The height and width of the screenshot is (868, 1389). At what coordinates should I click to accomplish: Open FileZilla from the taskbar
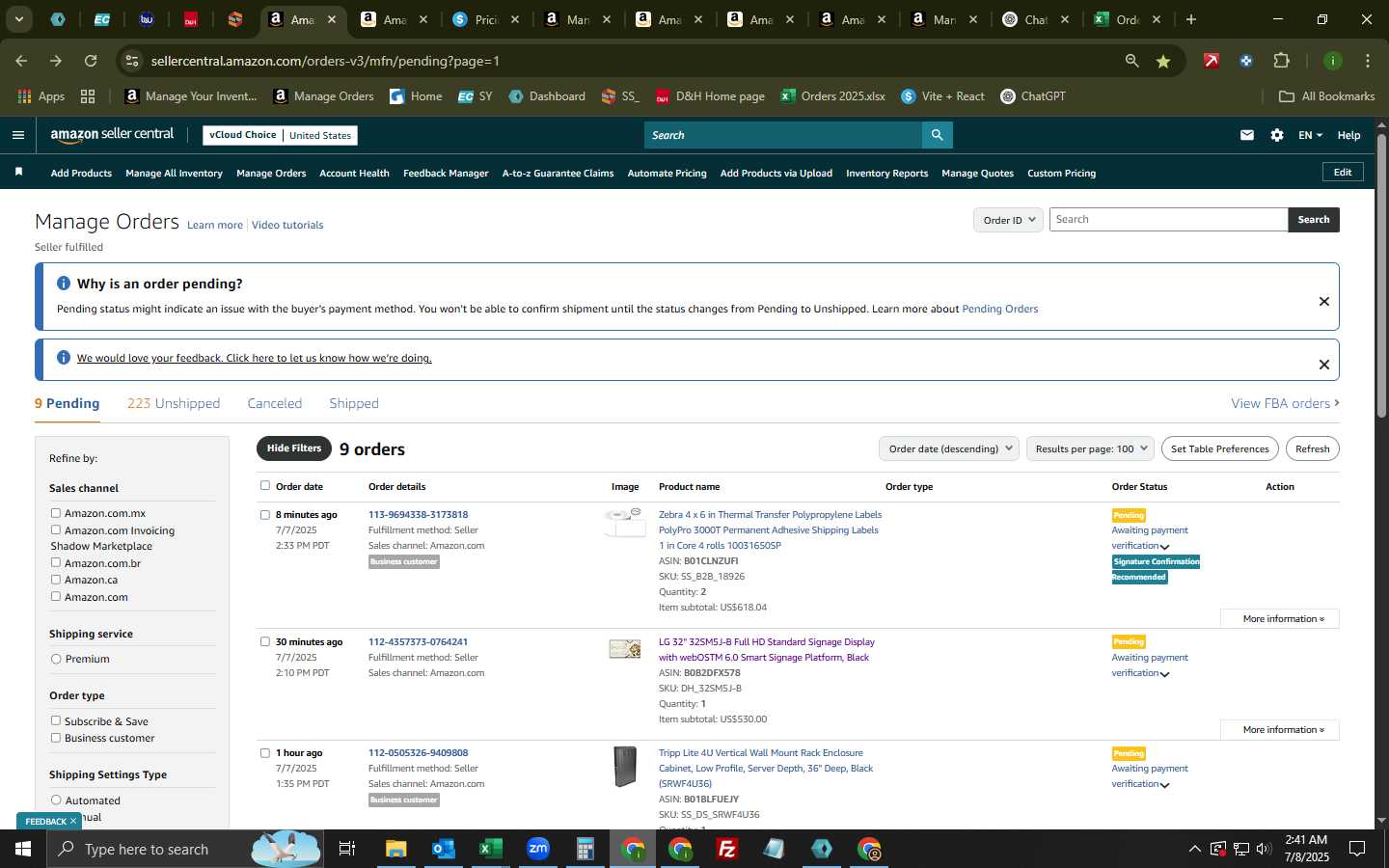click(x=727, y=849)
